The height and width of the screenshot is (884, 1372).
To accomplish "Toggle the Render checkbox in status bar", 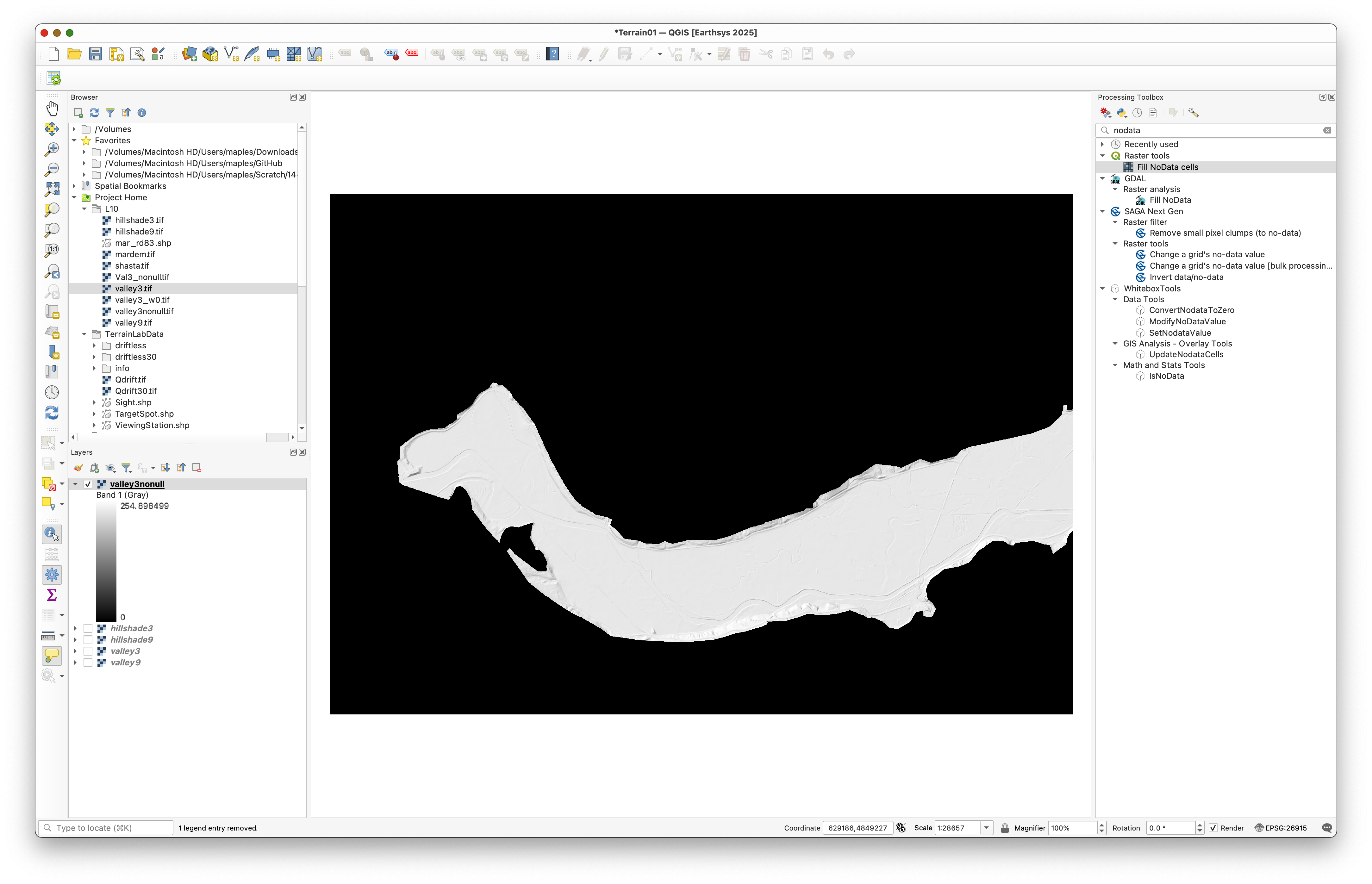I will pos(1213,828).
